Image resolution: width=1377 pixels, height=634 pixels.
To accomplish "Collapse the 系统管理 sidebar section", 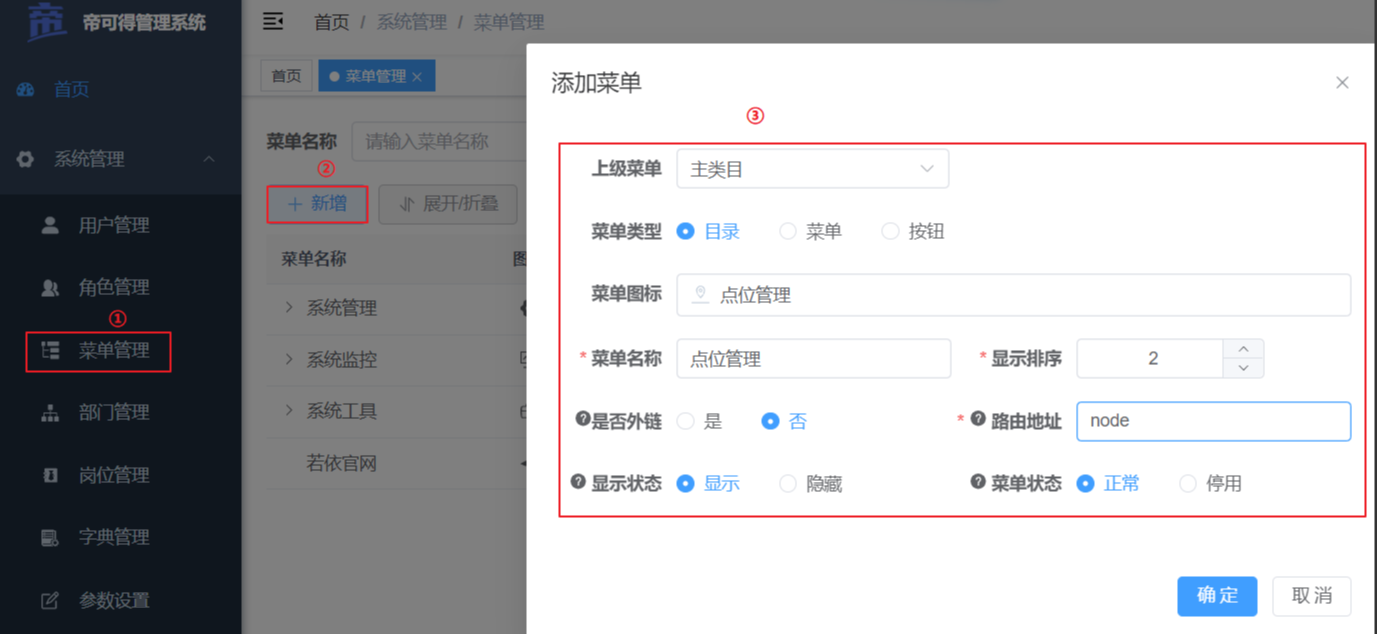I will [x=209, y=159].
